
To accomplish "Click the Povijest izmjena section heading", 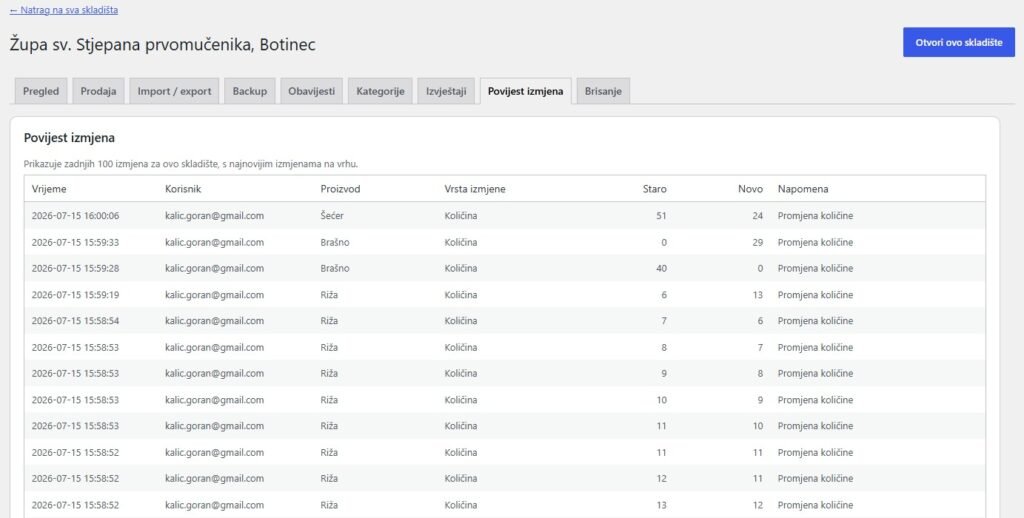I will 69,138.
